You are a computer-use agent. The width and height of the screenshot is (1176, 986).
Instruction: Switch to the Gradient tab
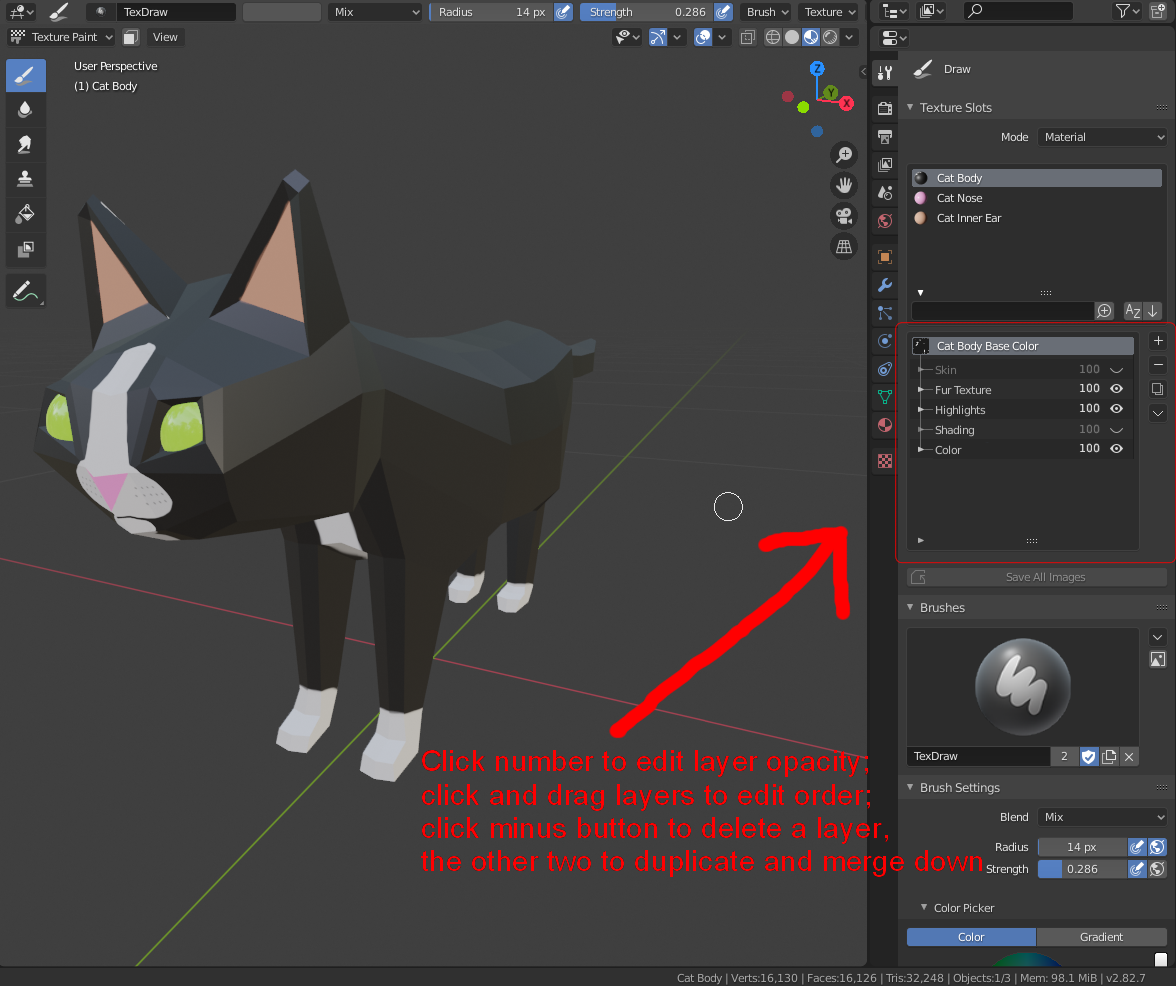(x=1101, y=937)
